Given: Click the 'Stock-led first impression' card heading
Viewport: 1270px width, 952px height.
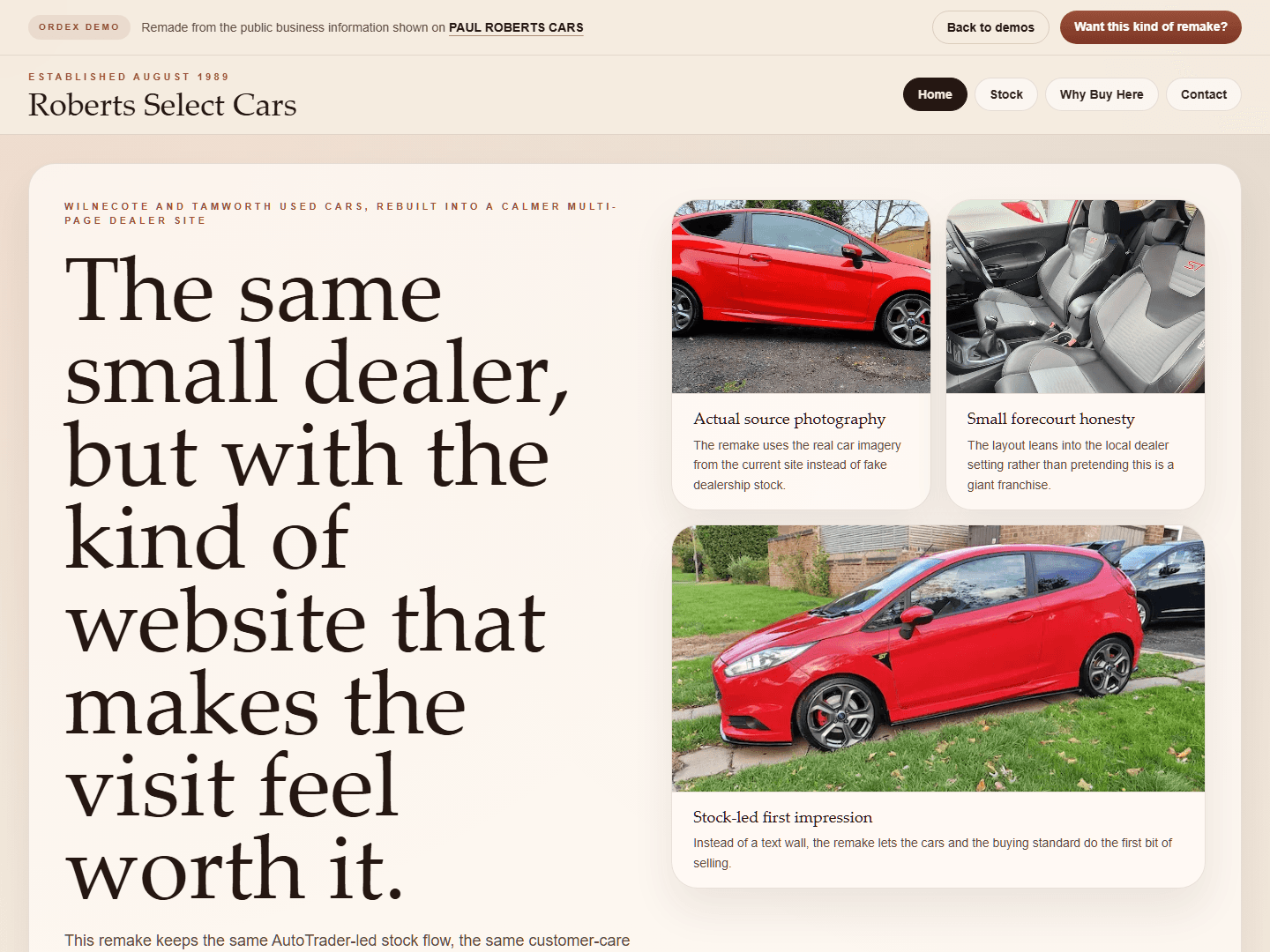Looking at the screenshot, I should tap(782, 817).
